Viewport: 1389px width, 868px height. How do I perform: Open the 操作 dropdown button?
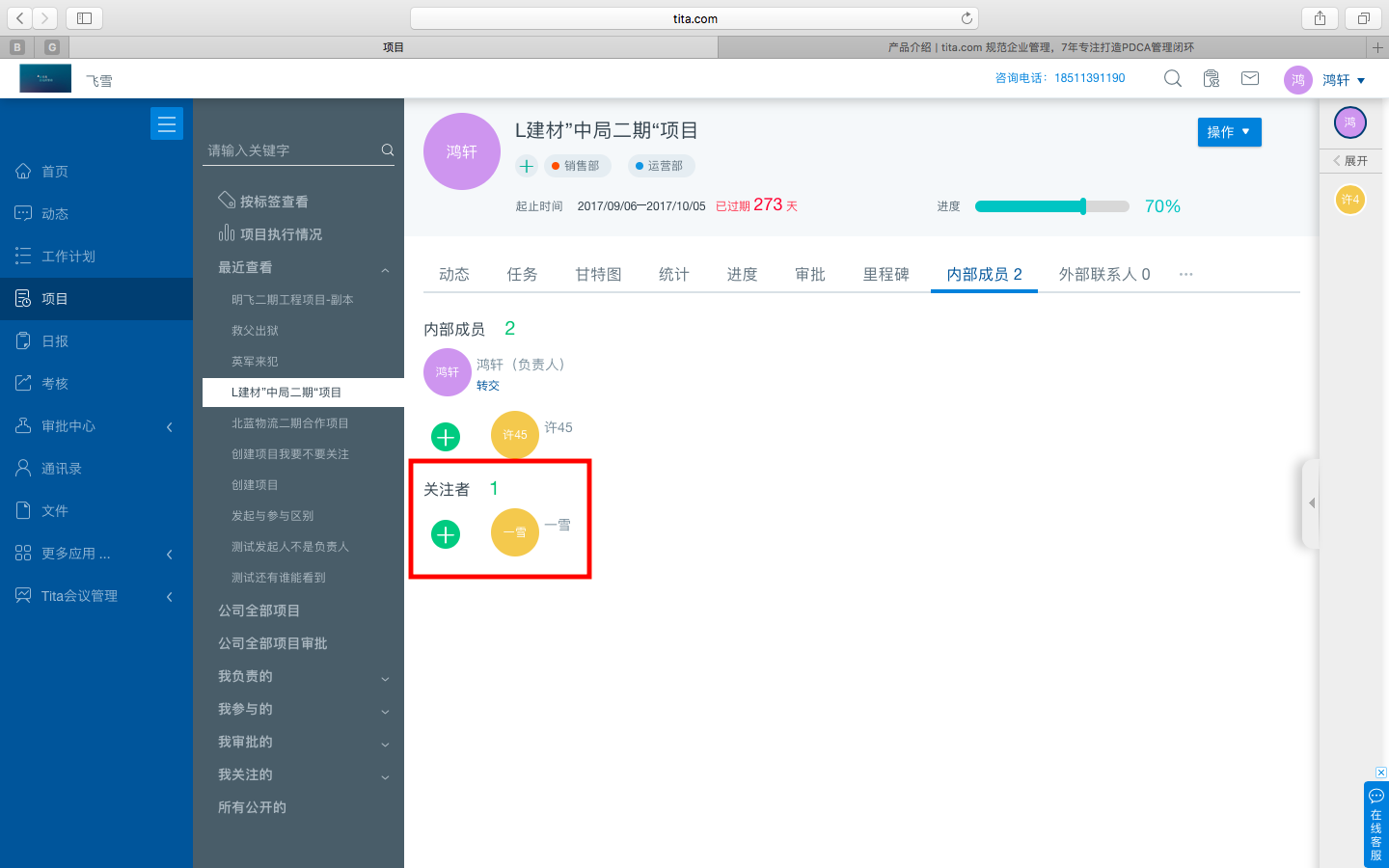coord(1229,132)
